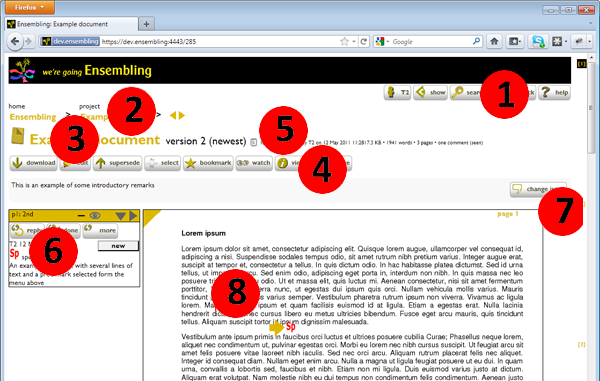The image size is (600, 381).
Task: Bookmark this page with the star icon
Action: [344, 41]
